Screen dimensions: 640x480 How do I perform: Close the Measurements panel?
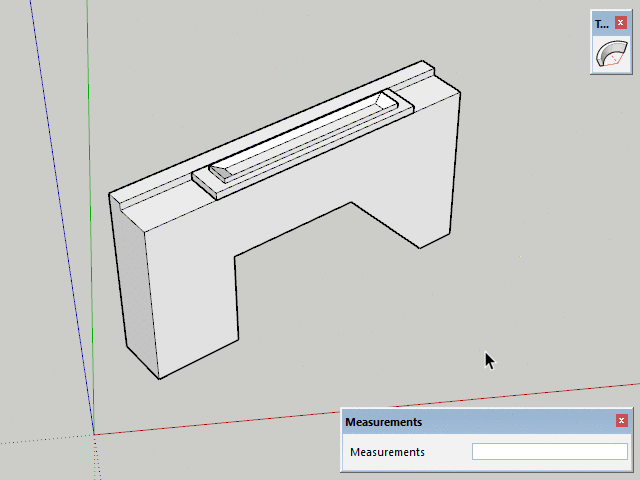tap(621, 422)
